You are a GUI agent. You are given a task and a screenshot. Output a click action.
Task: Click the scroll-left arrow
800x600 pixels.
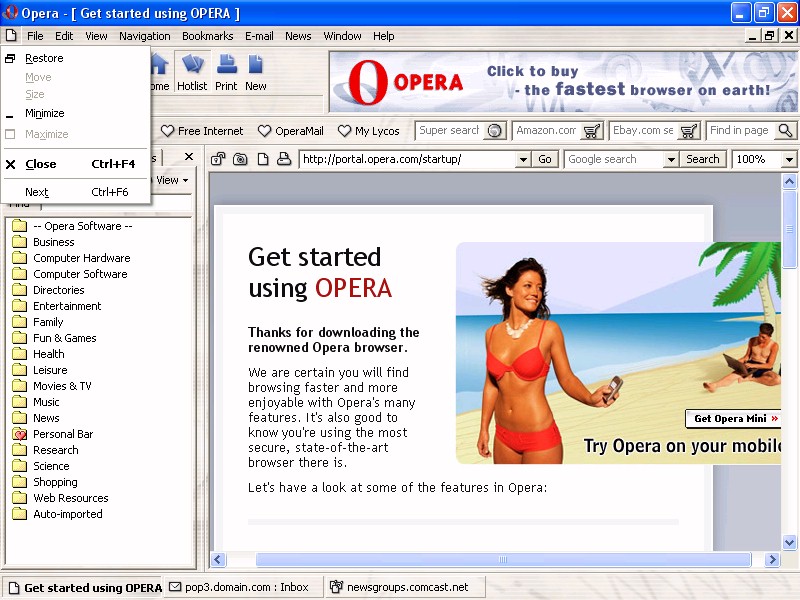pos(218,560)
